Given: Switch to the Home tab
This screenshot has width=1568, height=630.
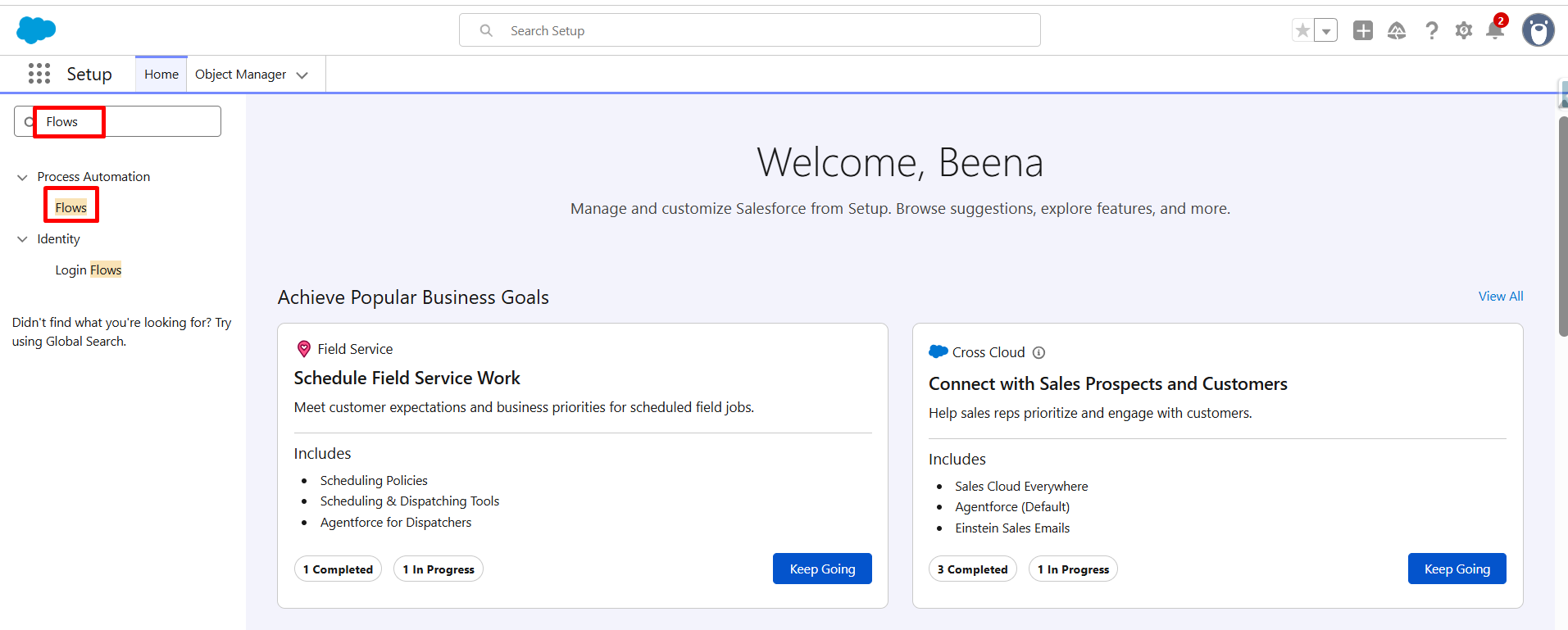Looking at the screenshot, I should click(161, 74).
